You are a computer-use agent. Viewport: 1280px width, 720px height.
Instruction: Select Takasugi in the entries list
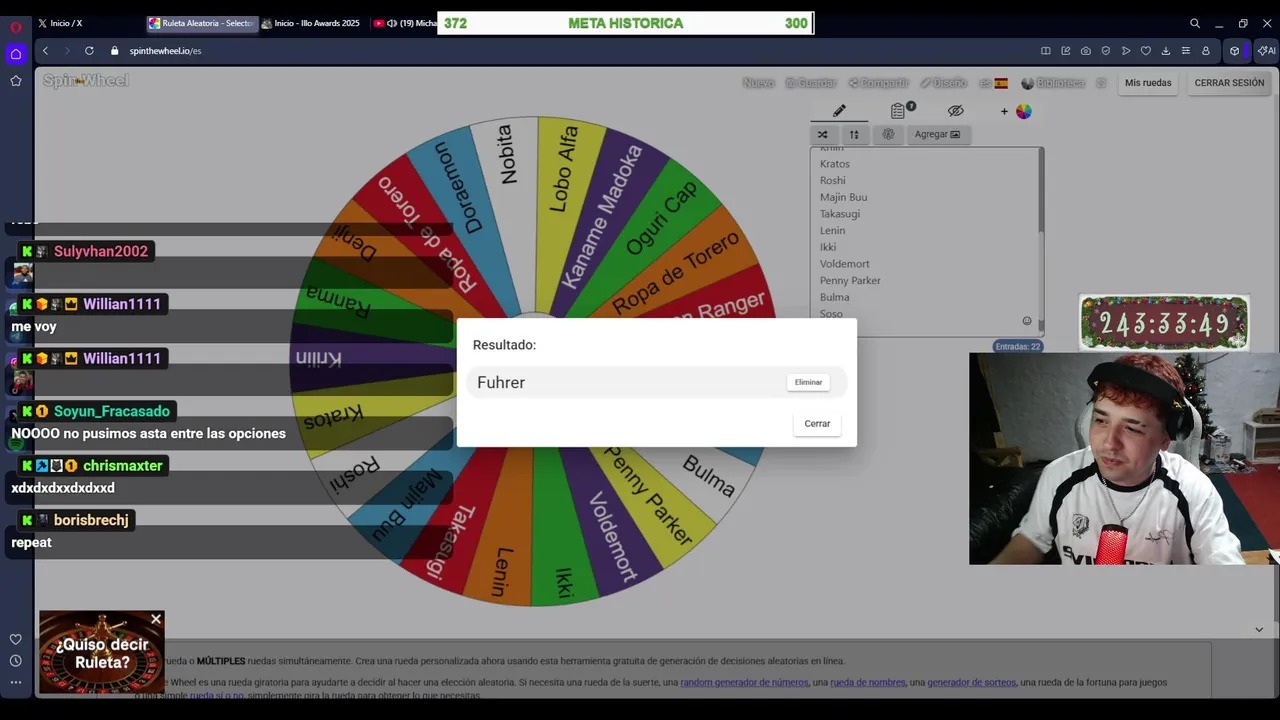click(839, 214)
